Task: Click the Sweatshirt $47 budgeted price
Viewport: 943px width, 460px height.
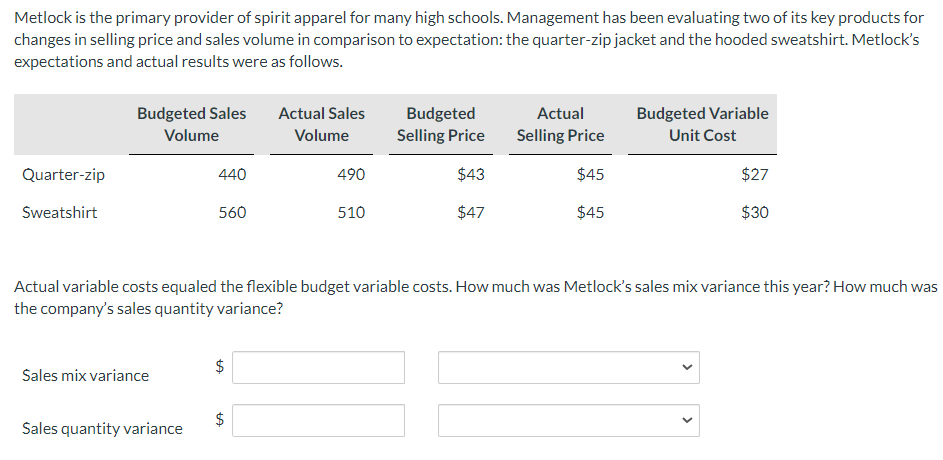Action: coord(470,212)
